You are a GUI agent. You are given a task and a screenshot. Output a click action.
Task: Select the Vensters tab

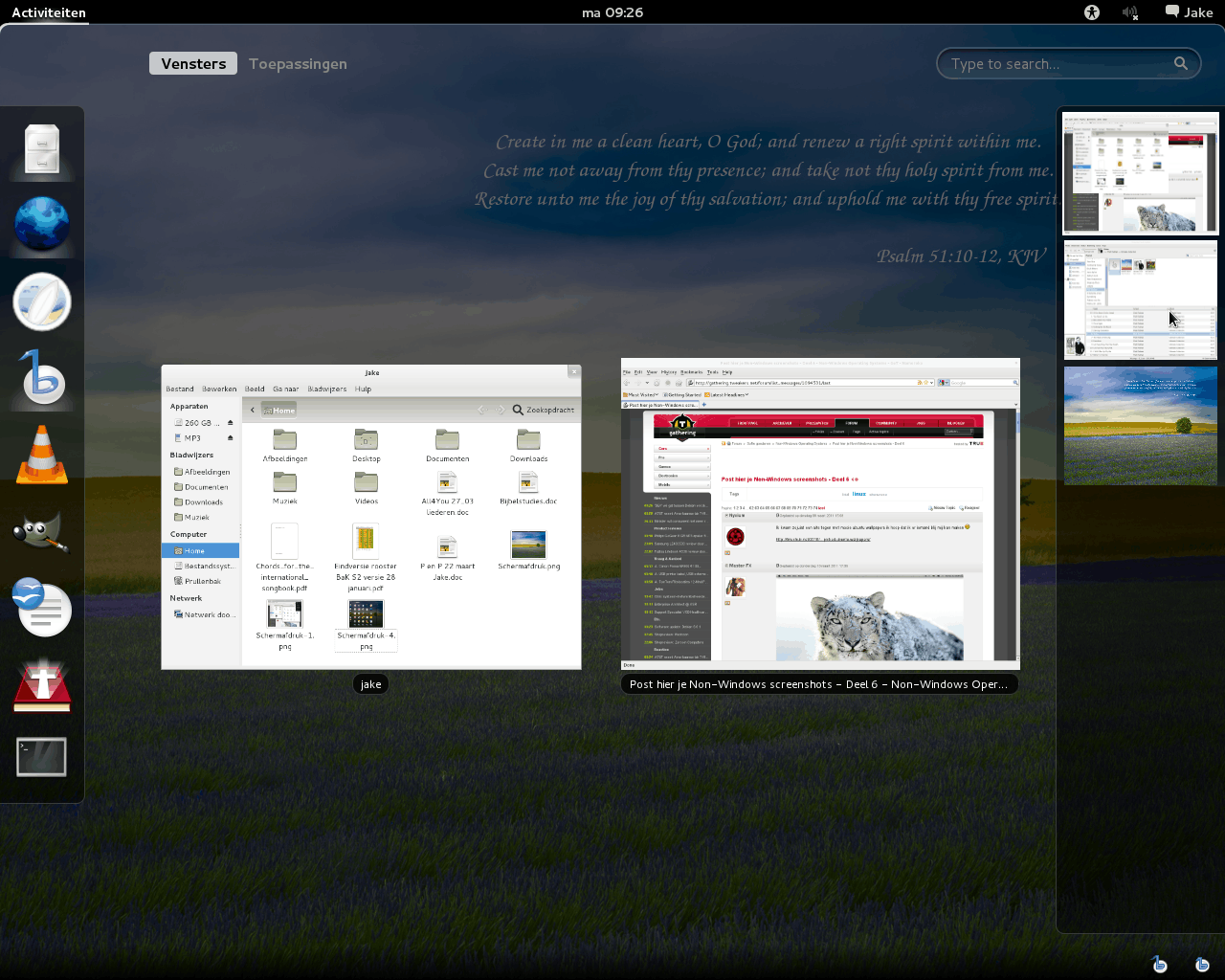pos(193,64)
